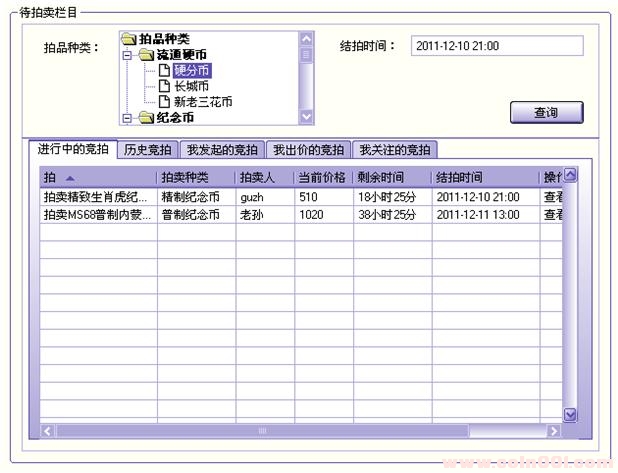Click the 纪念币 folder icon
618x473 pixels.
[x=146, y=118]
